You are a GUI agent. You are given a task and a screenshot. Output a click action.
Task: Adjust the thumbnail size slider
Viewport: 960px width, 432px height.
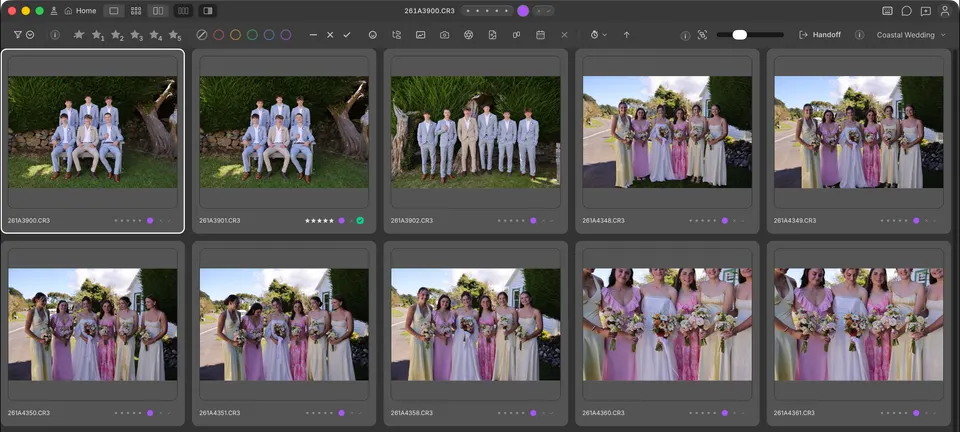(750, 35)
